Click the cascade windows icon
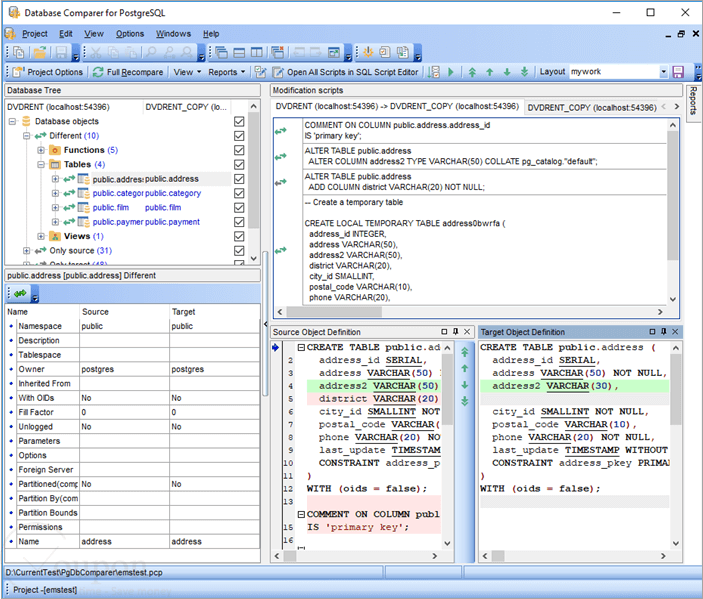 [x=221, y=52]
